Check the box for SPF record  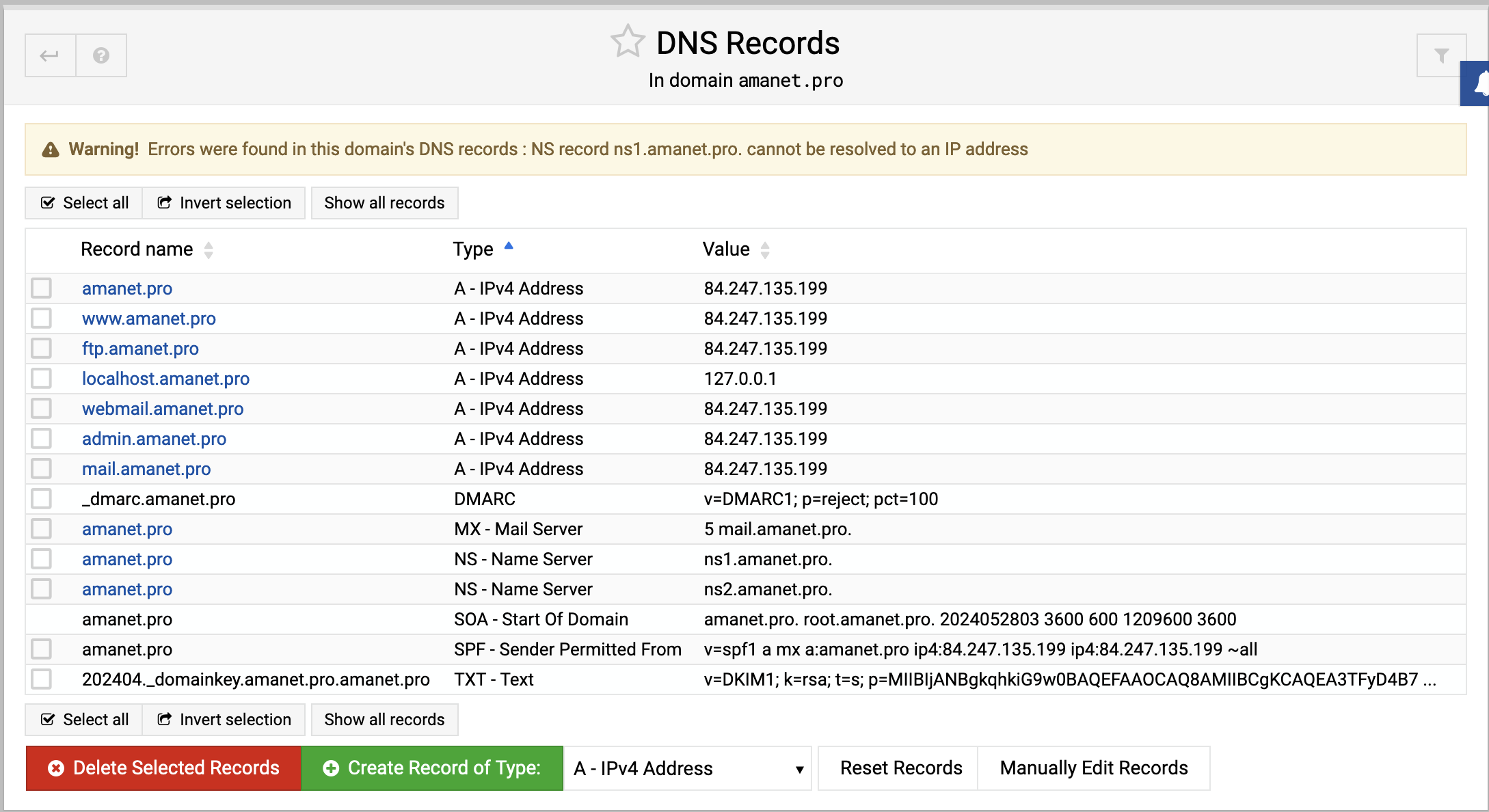(x=41, y=649)
